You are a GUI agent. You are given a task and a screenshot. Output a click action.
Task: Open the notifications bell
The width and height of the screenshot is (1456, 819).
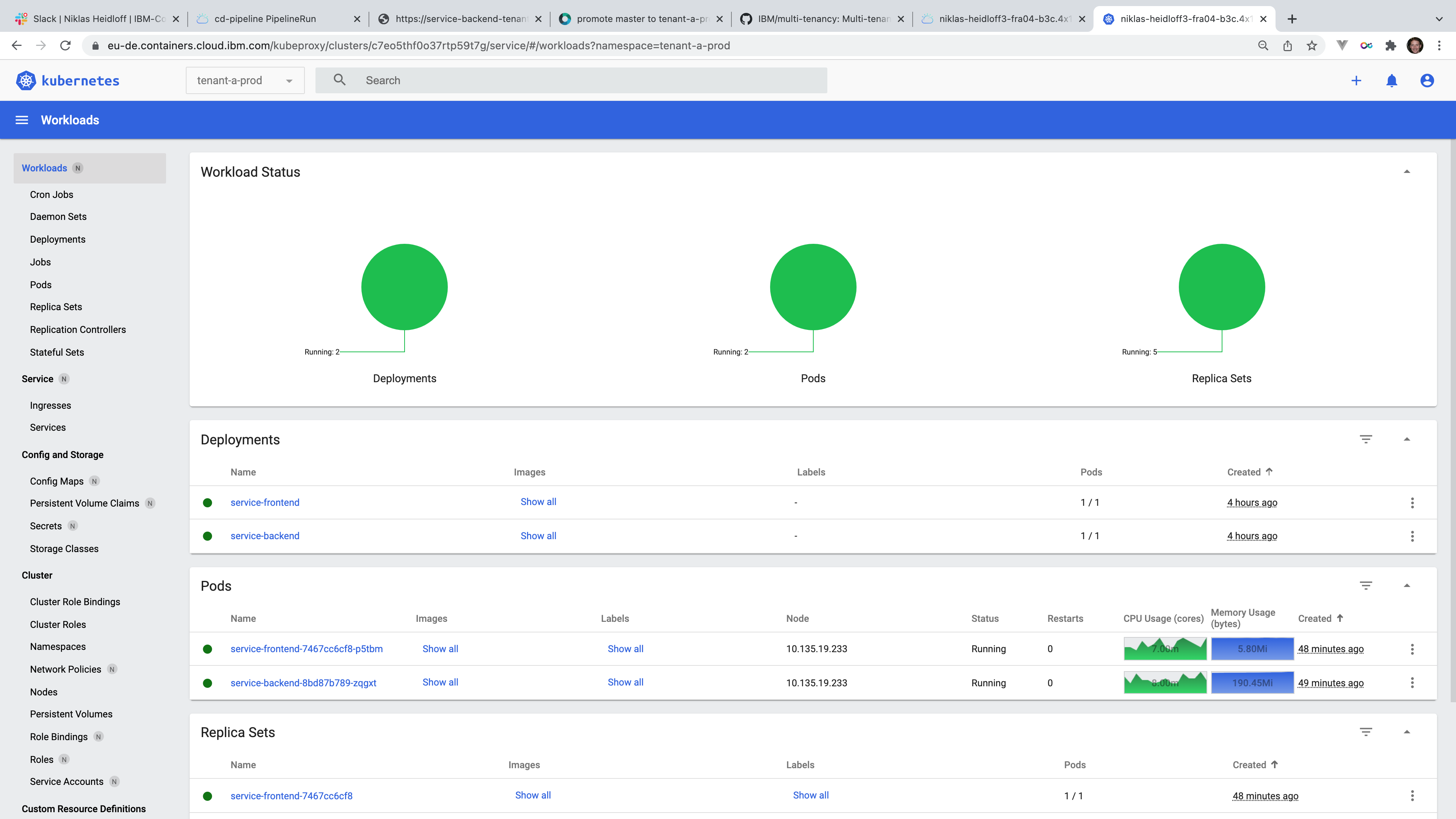pos(1392,80)
